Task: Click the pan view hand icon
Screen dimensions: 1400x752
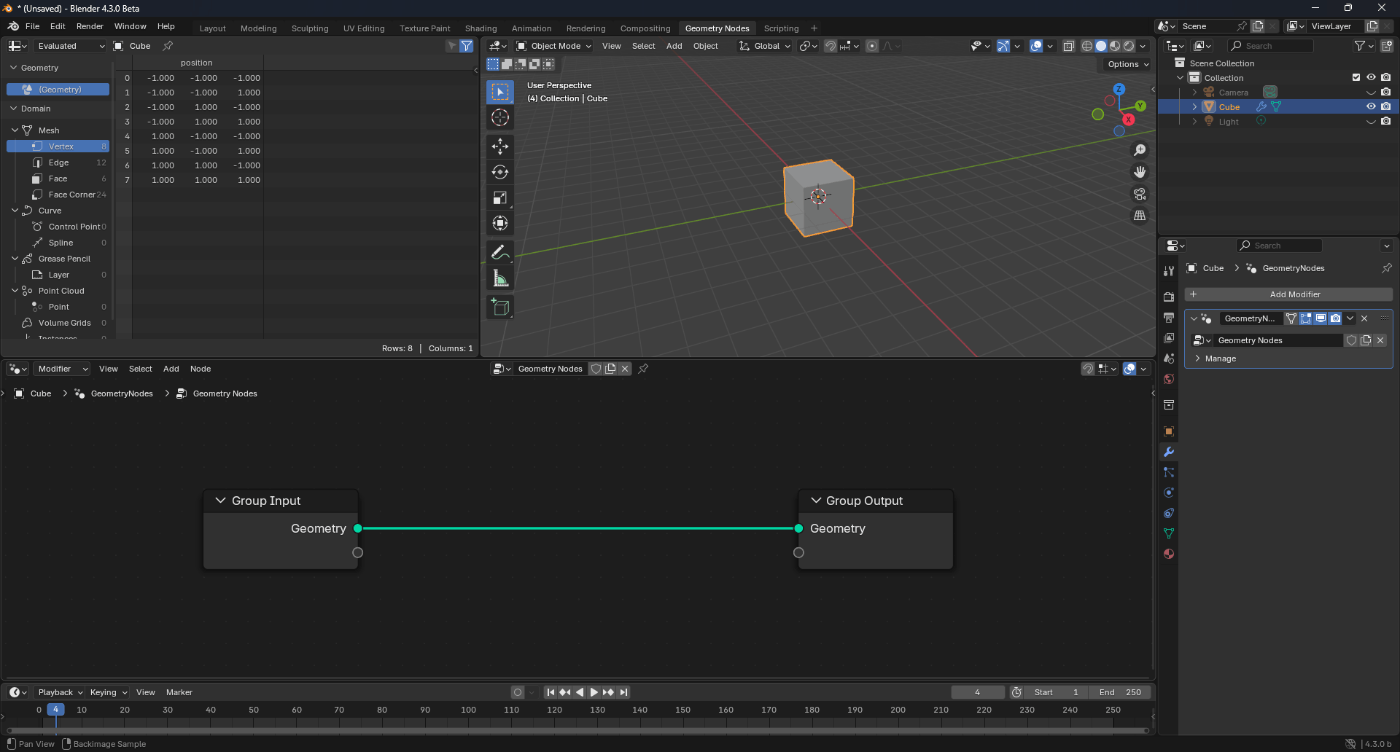Action: [1140, 172]
